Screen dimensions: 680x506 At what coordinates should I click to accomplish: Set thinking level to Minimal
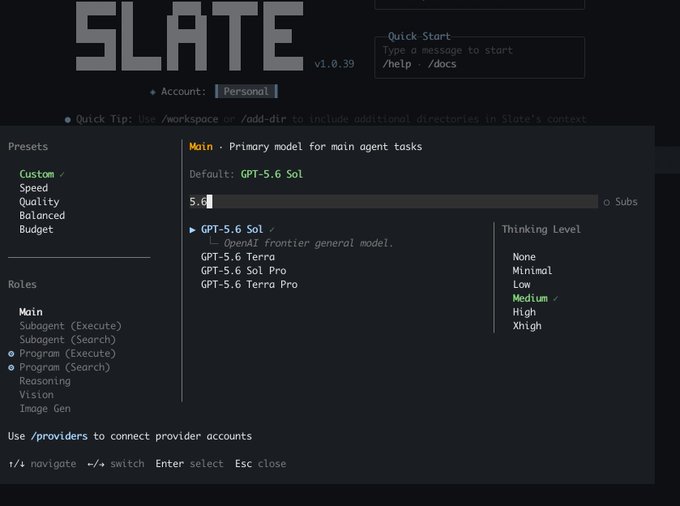[x=532, y=271]
